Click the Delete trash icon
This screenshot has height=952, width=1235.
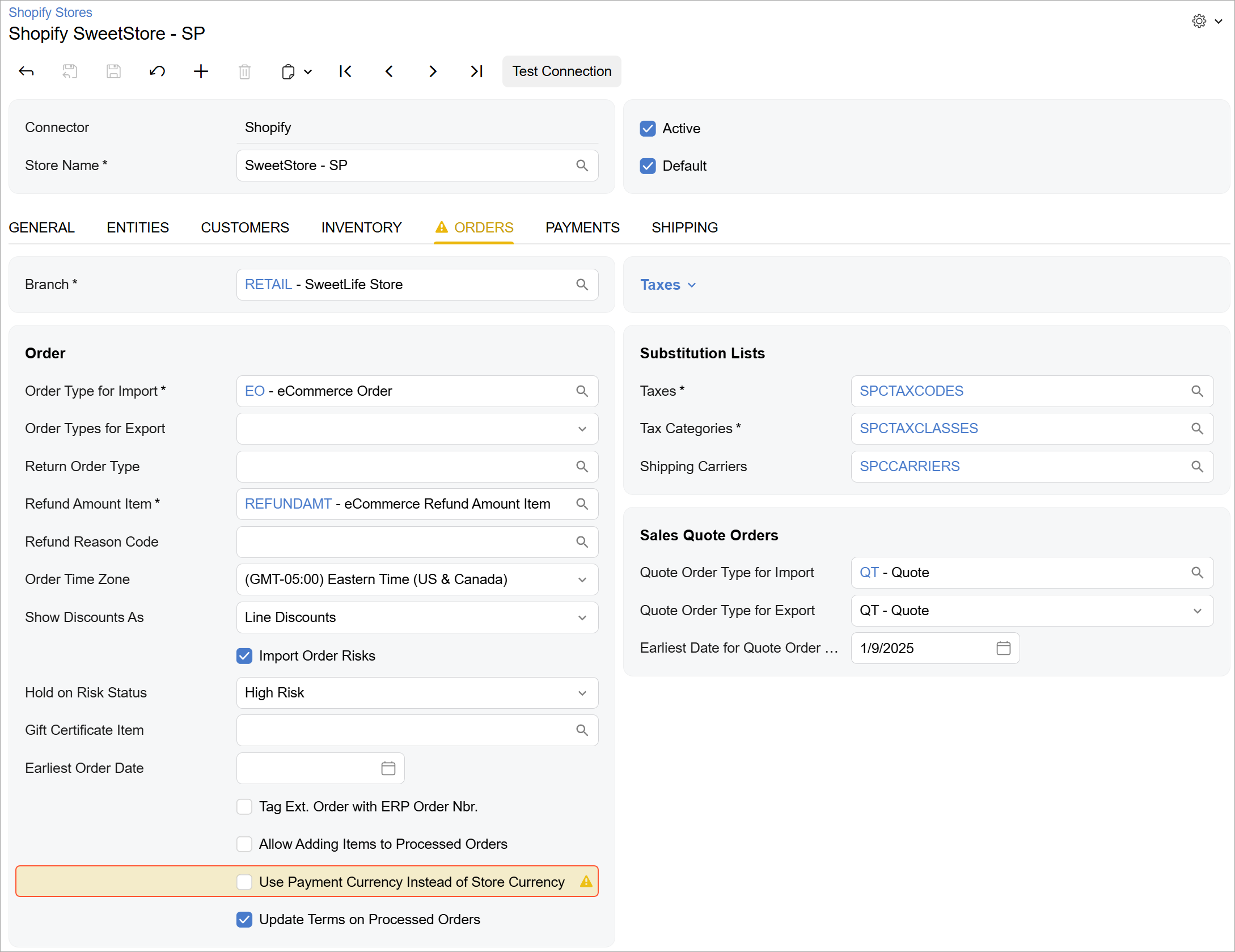pyautogui.click(x=244, y=71)
